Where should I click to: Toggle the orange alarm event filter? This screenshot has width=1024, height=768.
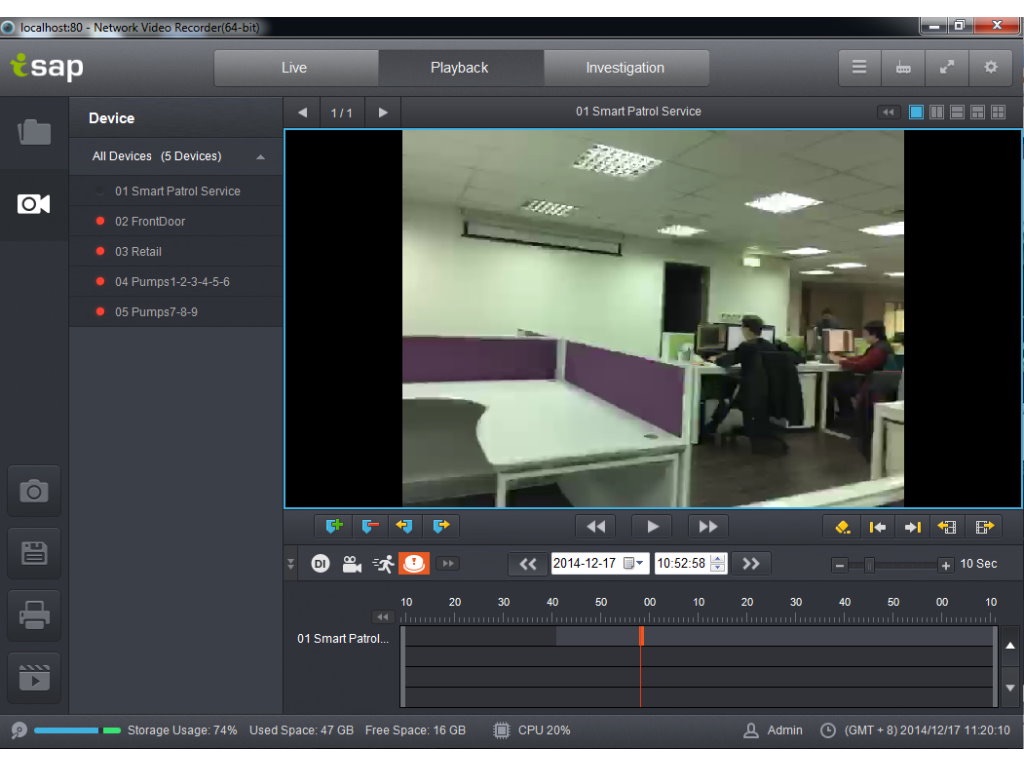tap(414, 564)
